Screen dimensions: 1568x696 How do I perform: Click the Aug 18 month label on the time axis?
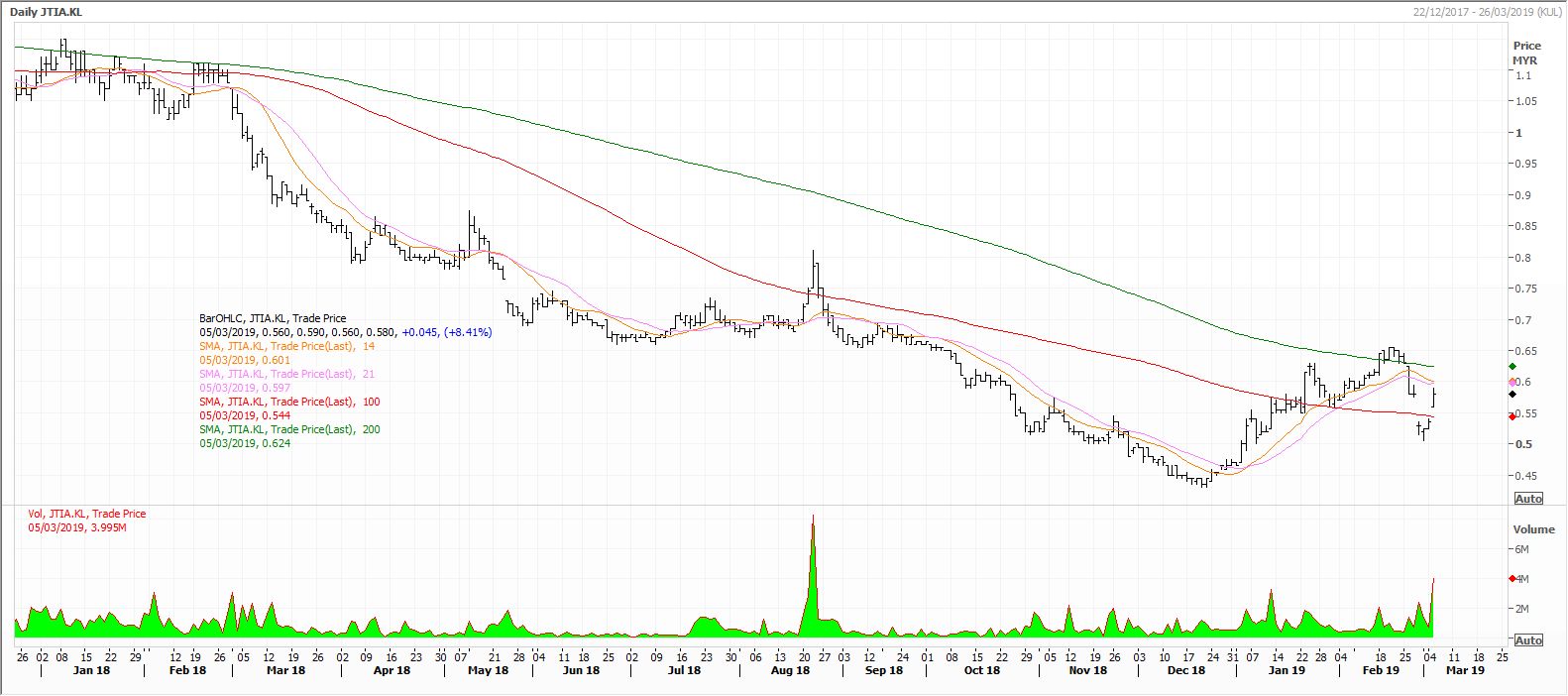789,671
